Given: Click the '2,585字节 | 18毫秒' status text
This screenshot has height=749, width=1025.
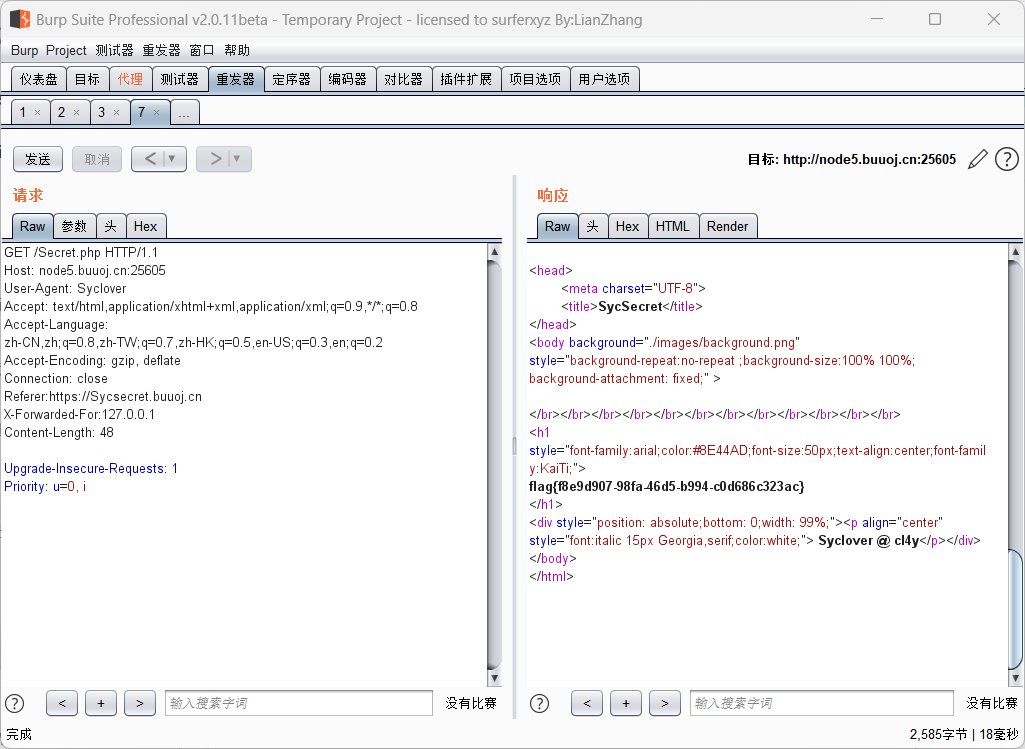Looking at the screenshot, I should pyautogui.click(x=964, y=735).
